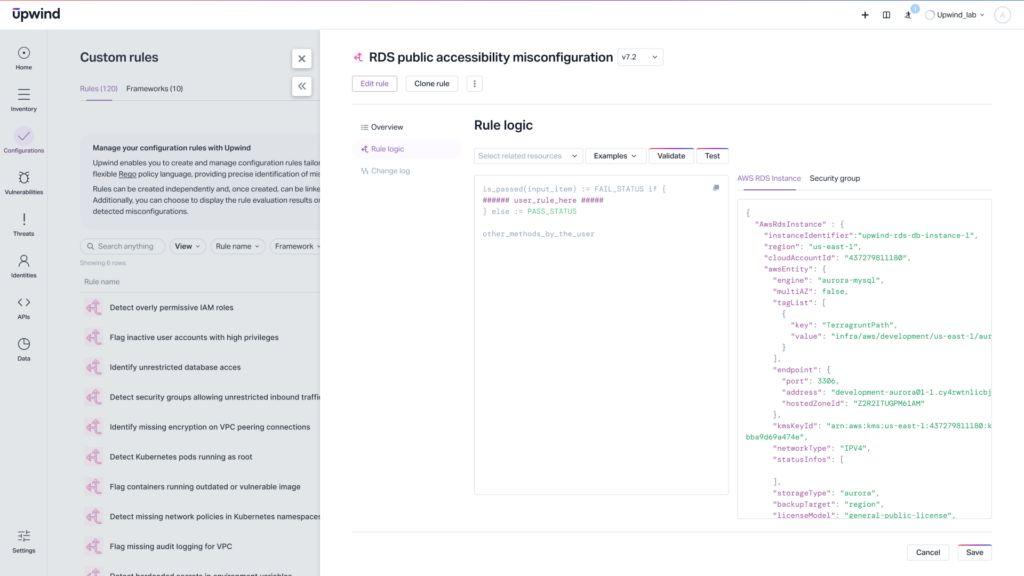
Task: Click the Rule name column header
Action: tap(102, 282)
